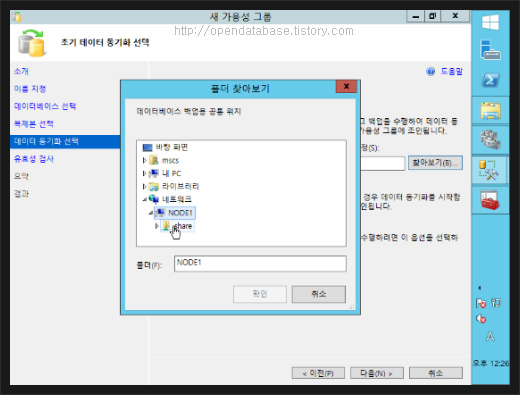Click the wizard database sync header icon
This screenshot has width=520, height=395.
pos(32,43)
